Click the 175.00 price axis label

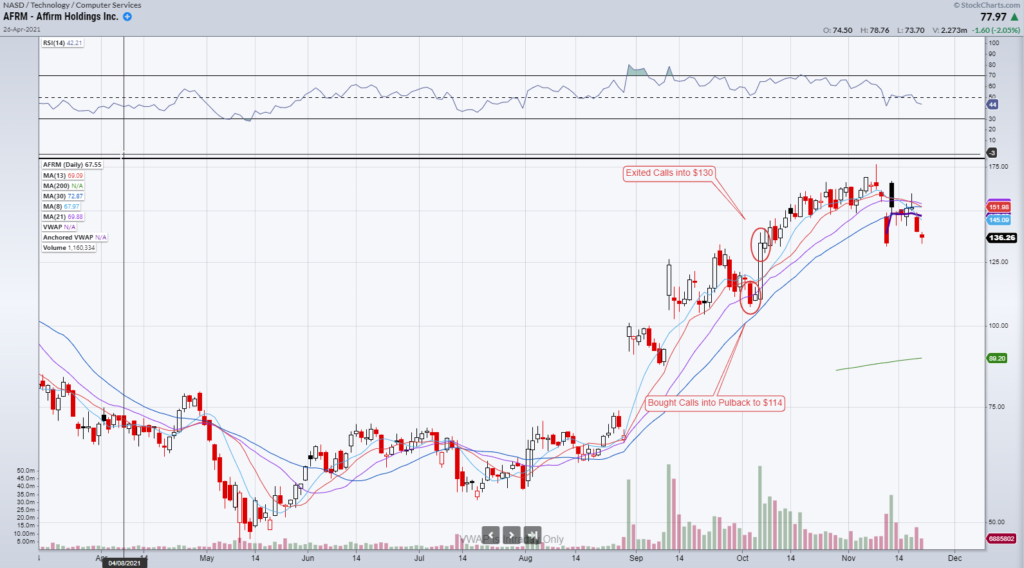[998, 167]
